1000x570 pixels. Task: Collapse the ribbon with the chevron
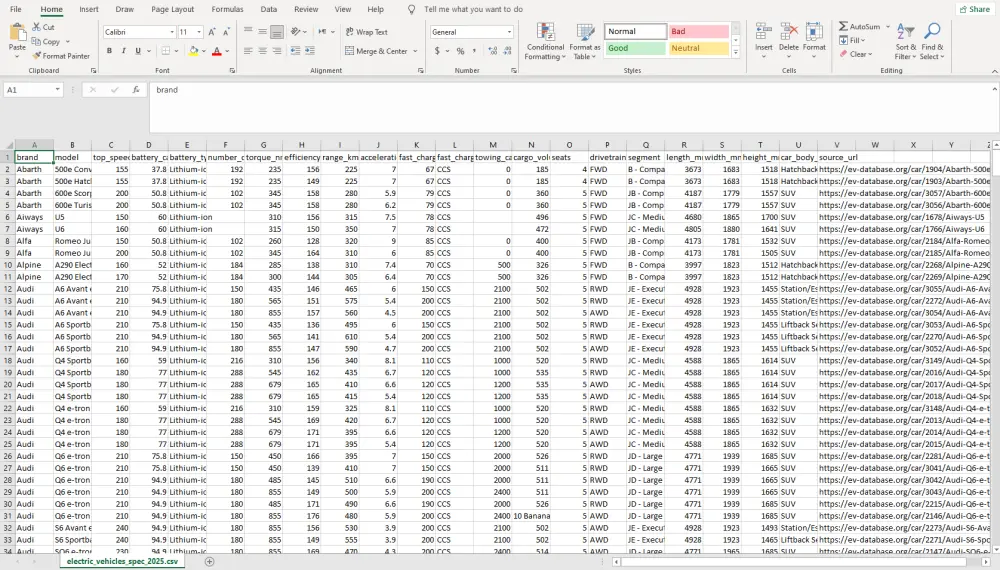(994, 71)
